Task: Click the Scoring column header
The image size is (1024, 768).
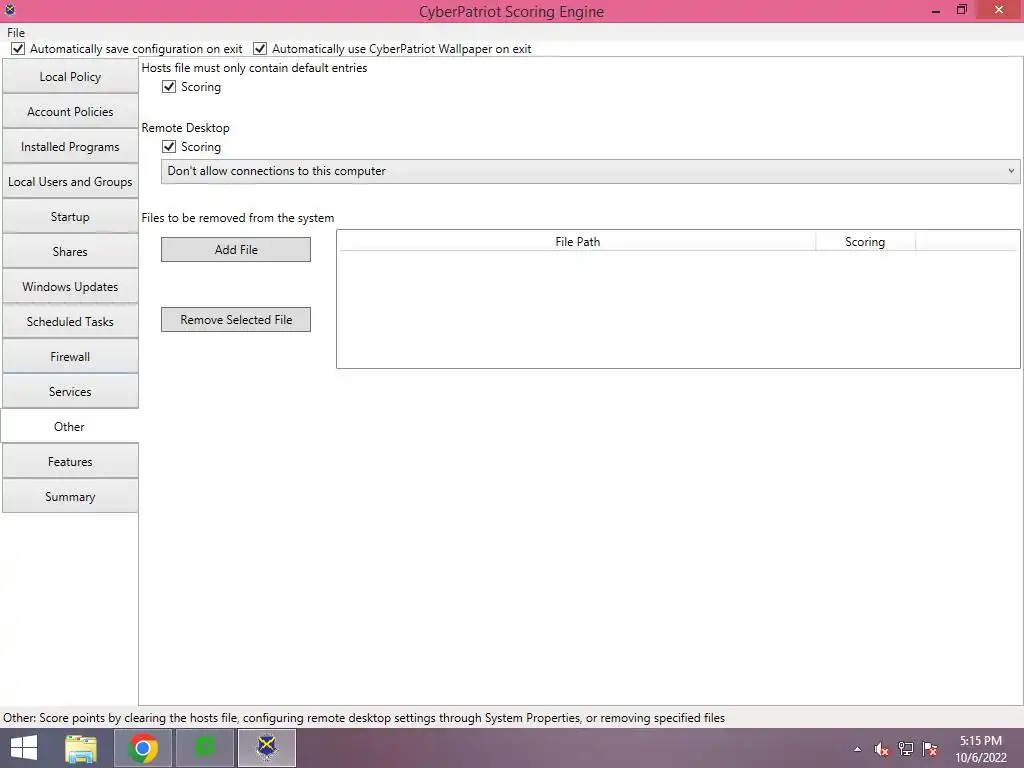Action: pyautogui.click(x=865, y=242)
